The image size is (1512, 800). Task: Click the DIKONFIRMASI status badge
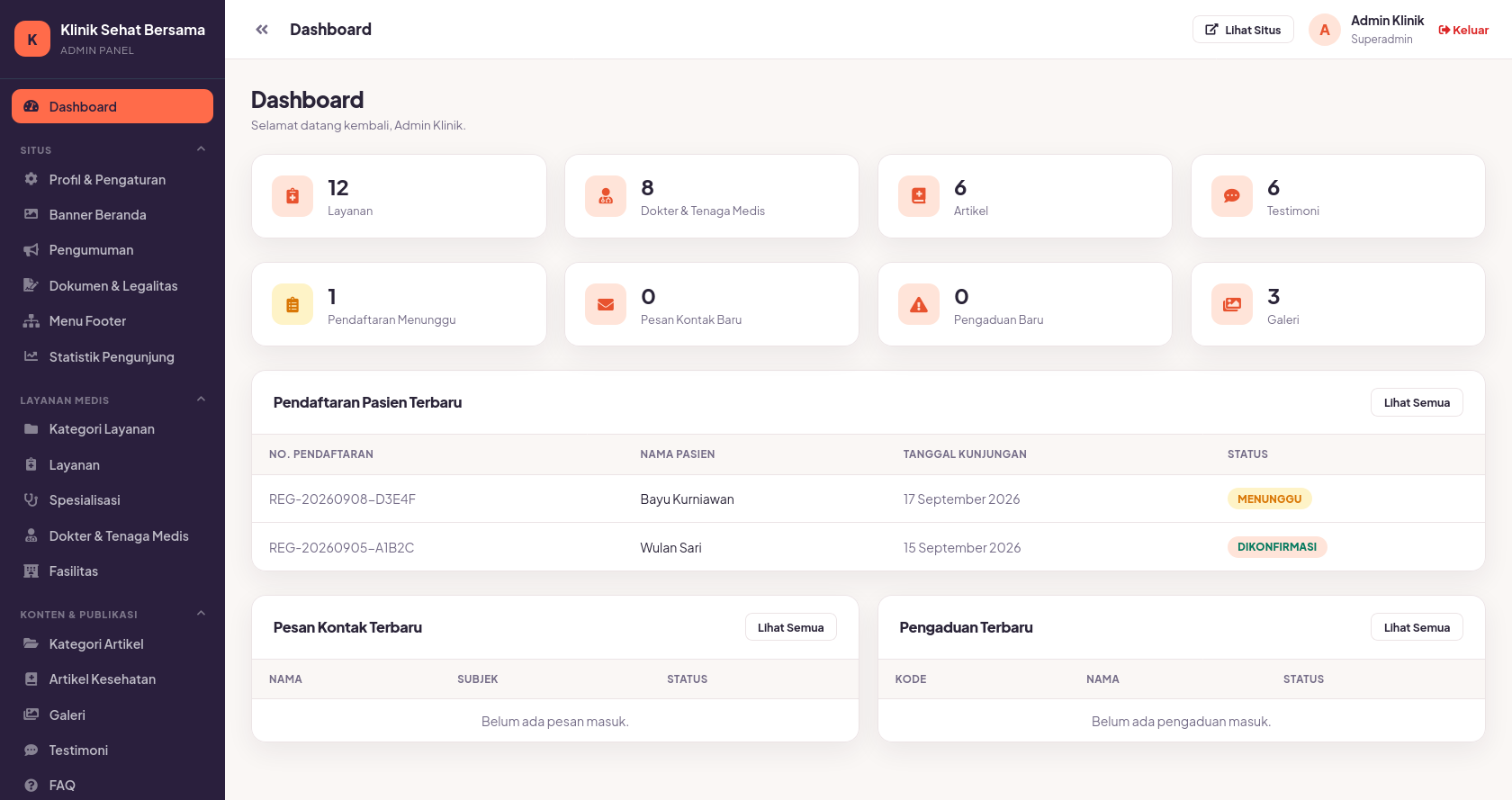(1277, 547)
